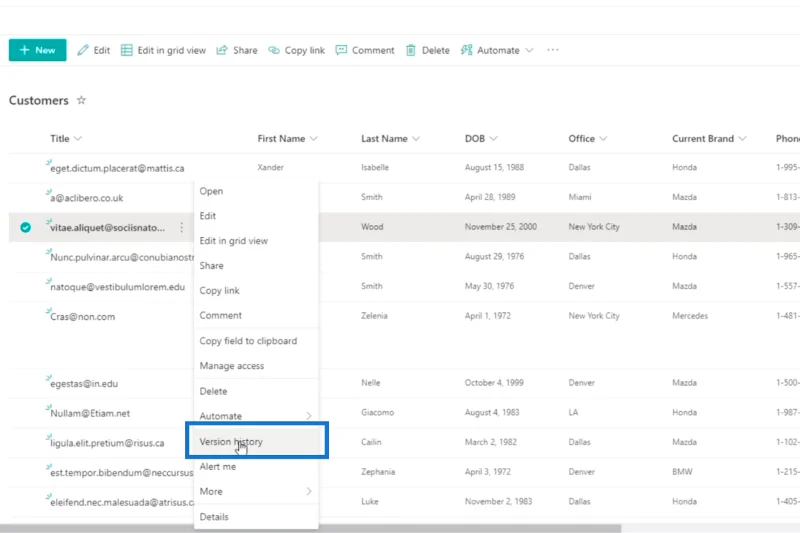Click DOB cell April 1, 1972
The image size is (800, 533).
click(487, 316)
